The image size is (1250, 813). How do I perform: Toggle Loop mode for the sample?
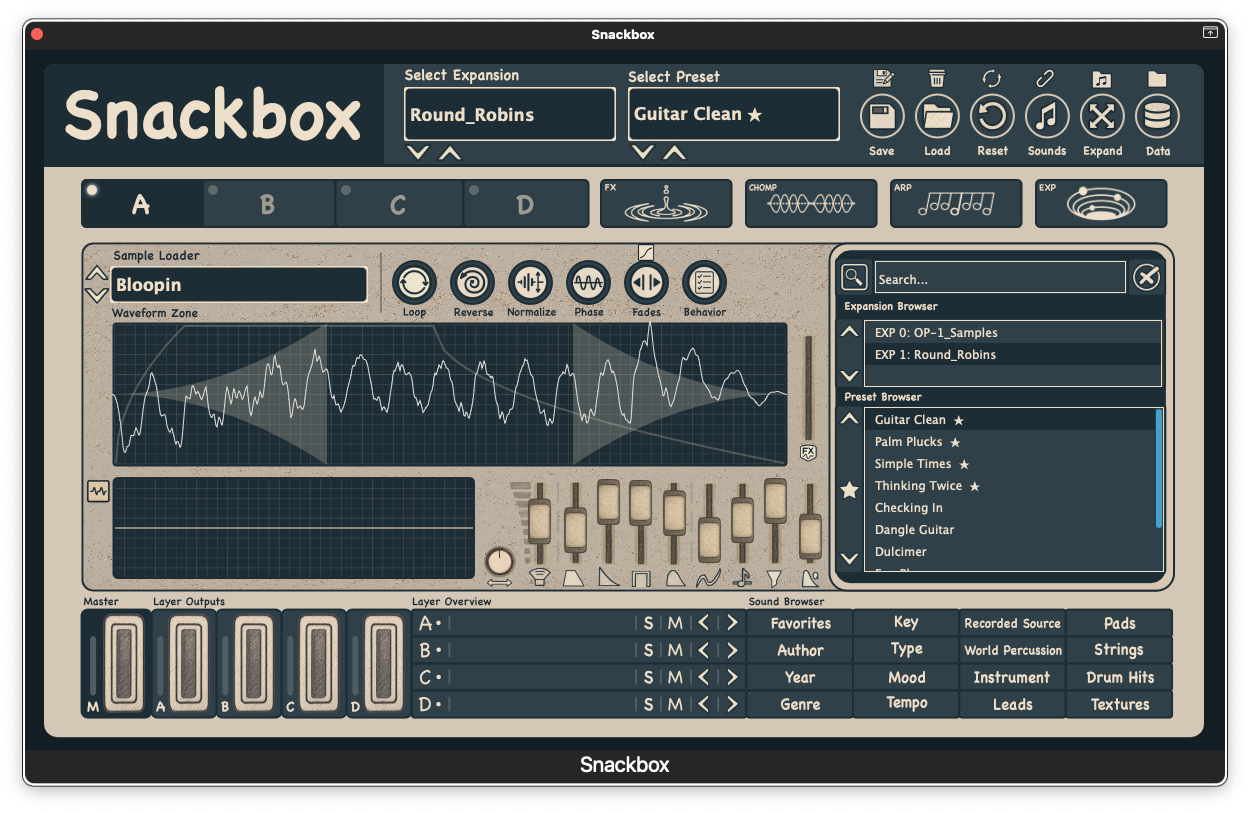tap(414, 283)
